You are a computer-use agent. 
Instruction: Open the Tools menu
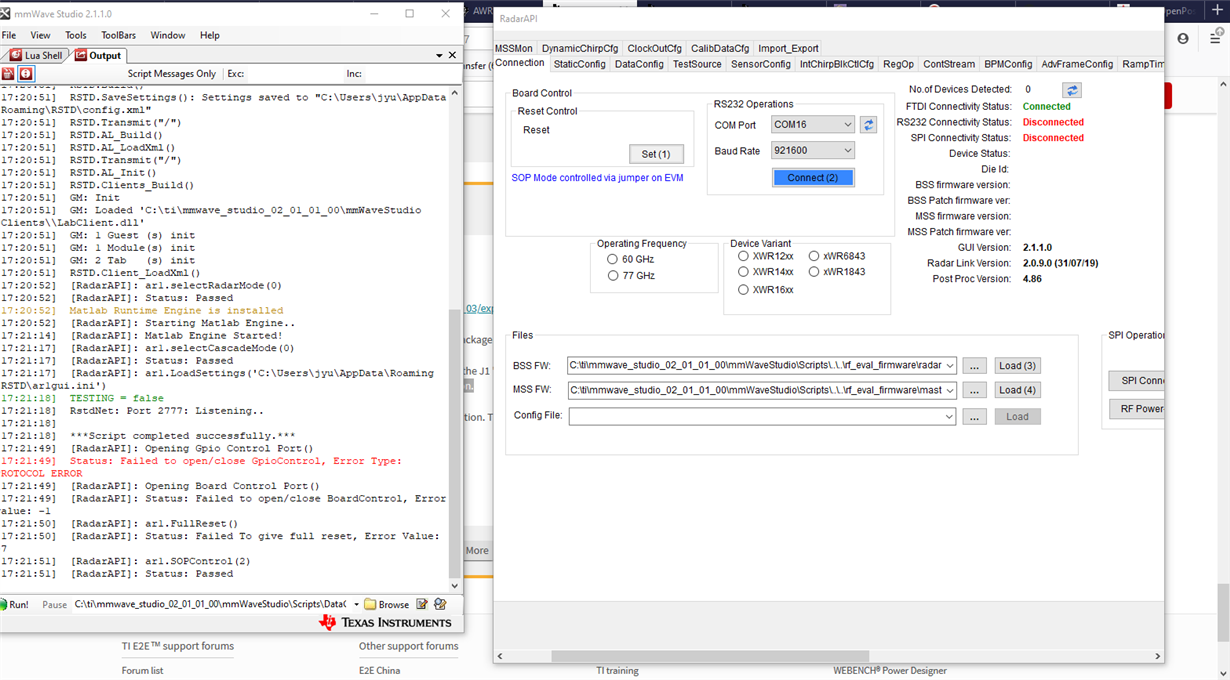pyautogui.click(x=76, y=35)
